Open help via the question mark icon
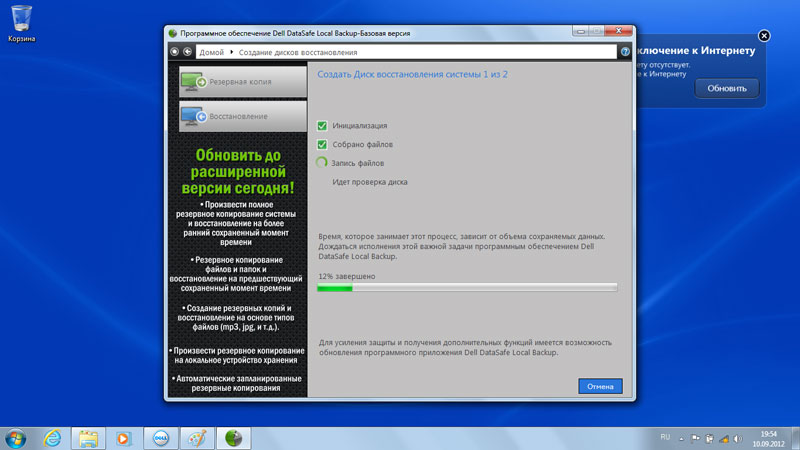Viewport: 800px width, 450px height. (x=625, y=52)
